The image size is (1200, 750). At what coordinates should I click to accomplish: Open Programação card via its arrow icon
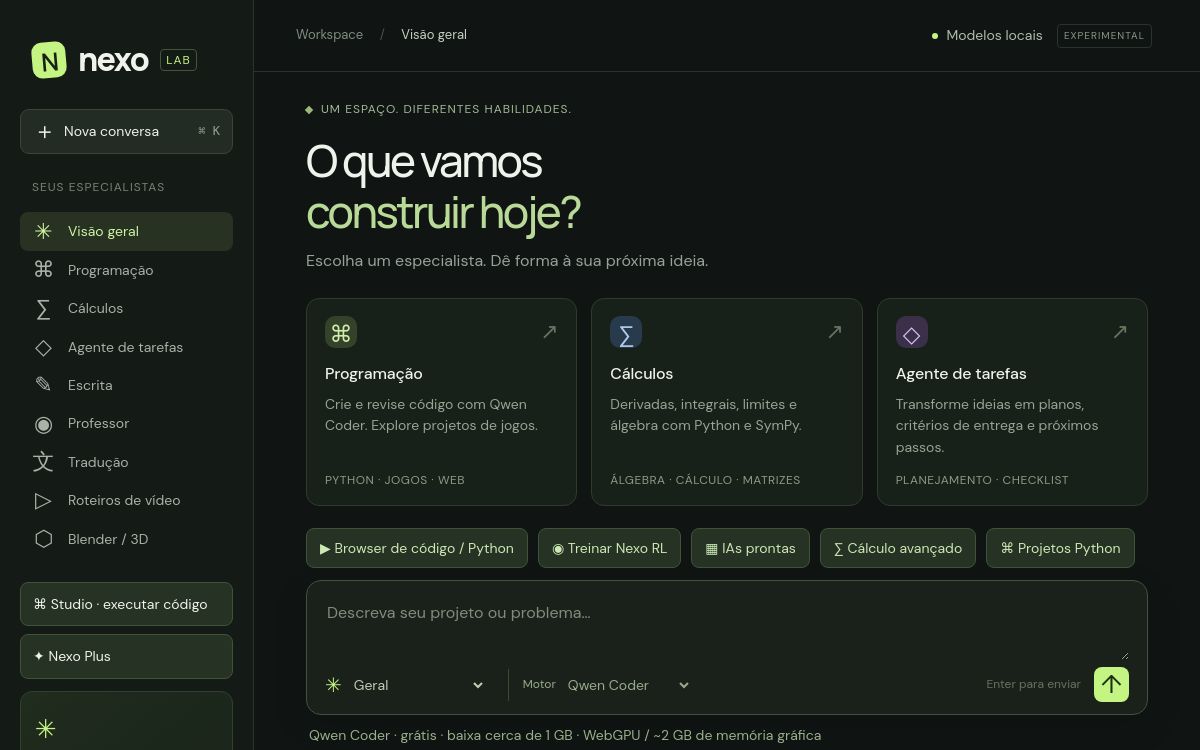click(x=549, y=332)
